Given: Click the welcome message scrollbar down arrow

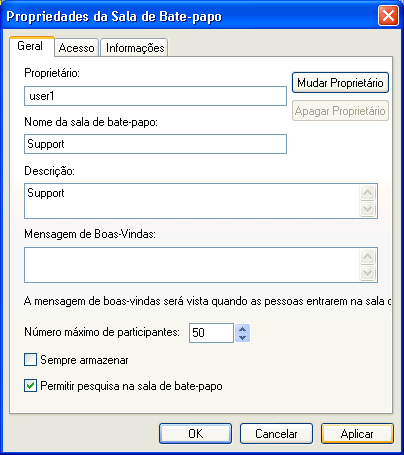Looking at the screenshot, I should 368,273.
